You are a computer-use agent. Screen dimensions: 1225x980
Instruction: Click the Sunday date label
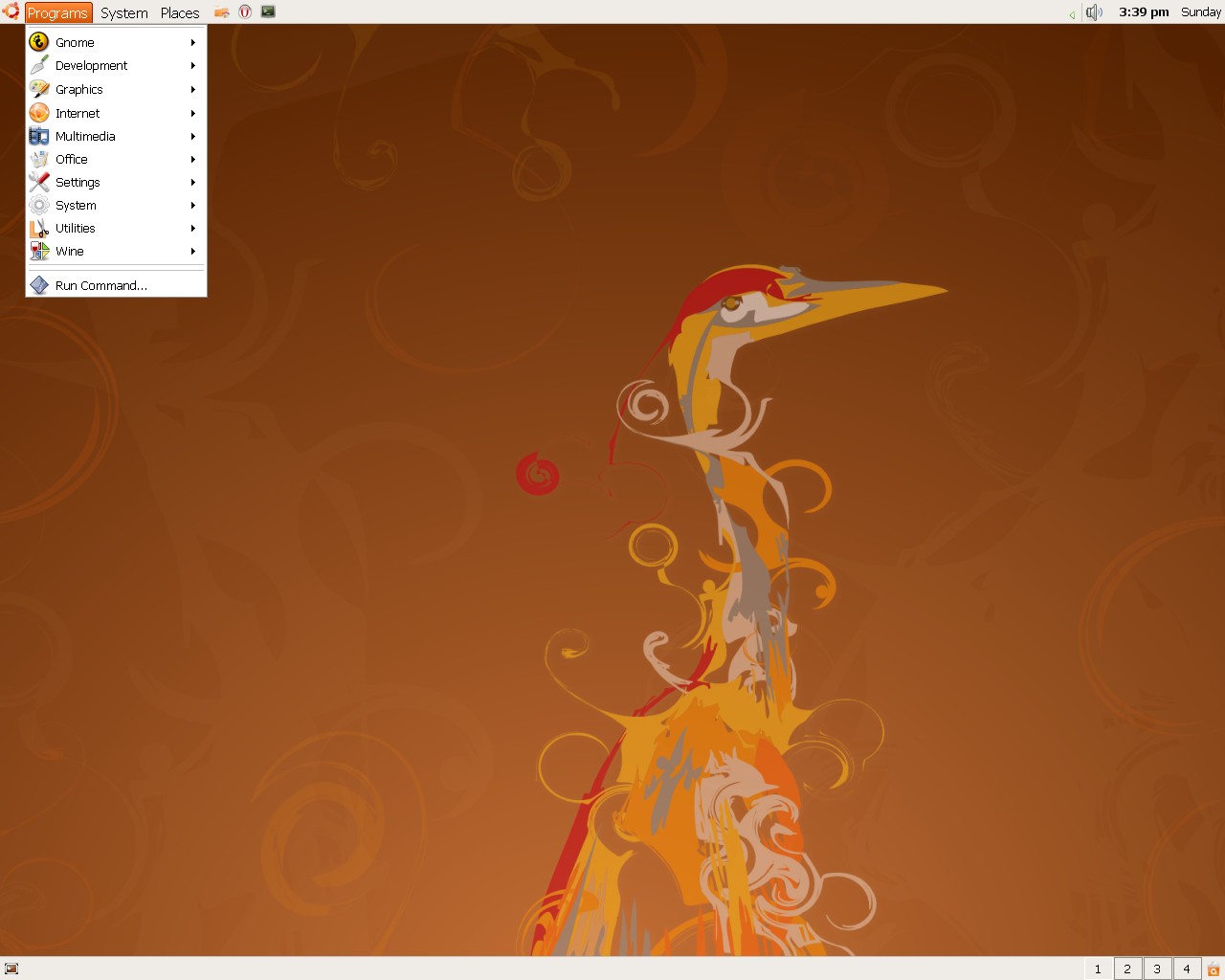tap(1200, 11)
